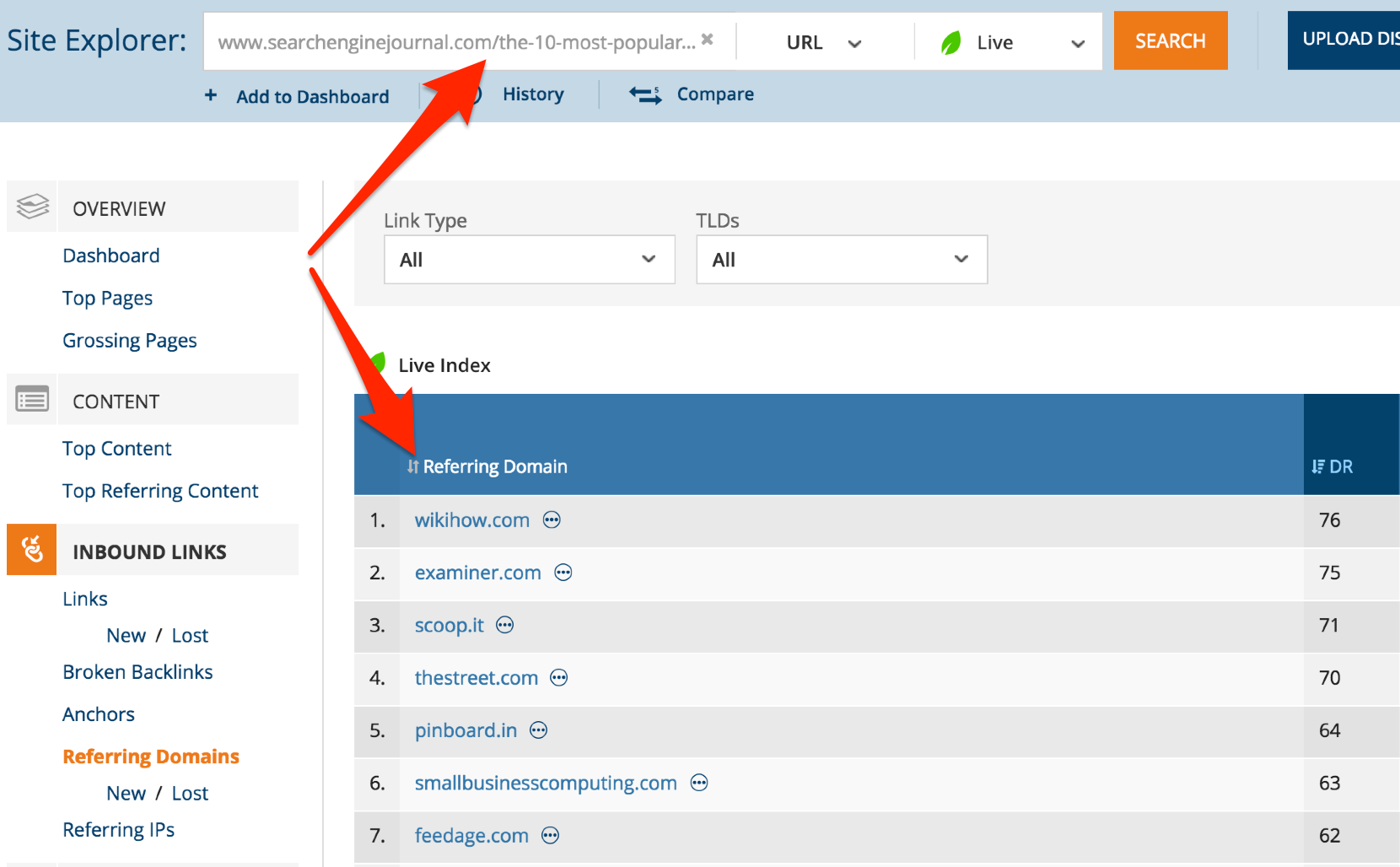Image resolution: width=1400 pixels, height=867 pixels.
Task: Select New under Links
Action: tap(127, 635)
